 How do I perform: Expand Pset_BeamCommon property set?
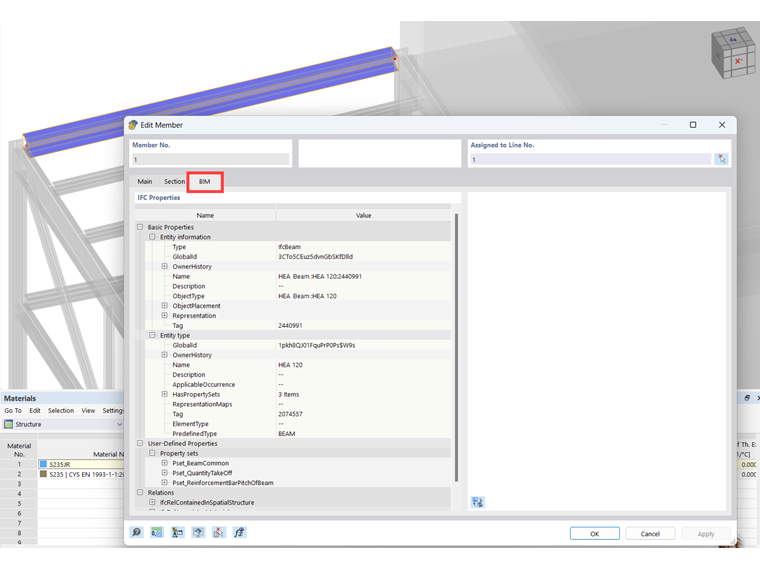(164, 463)
